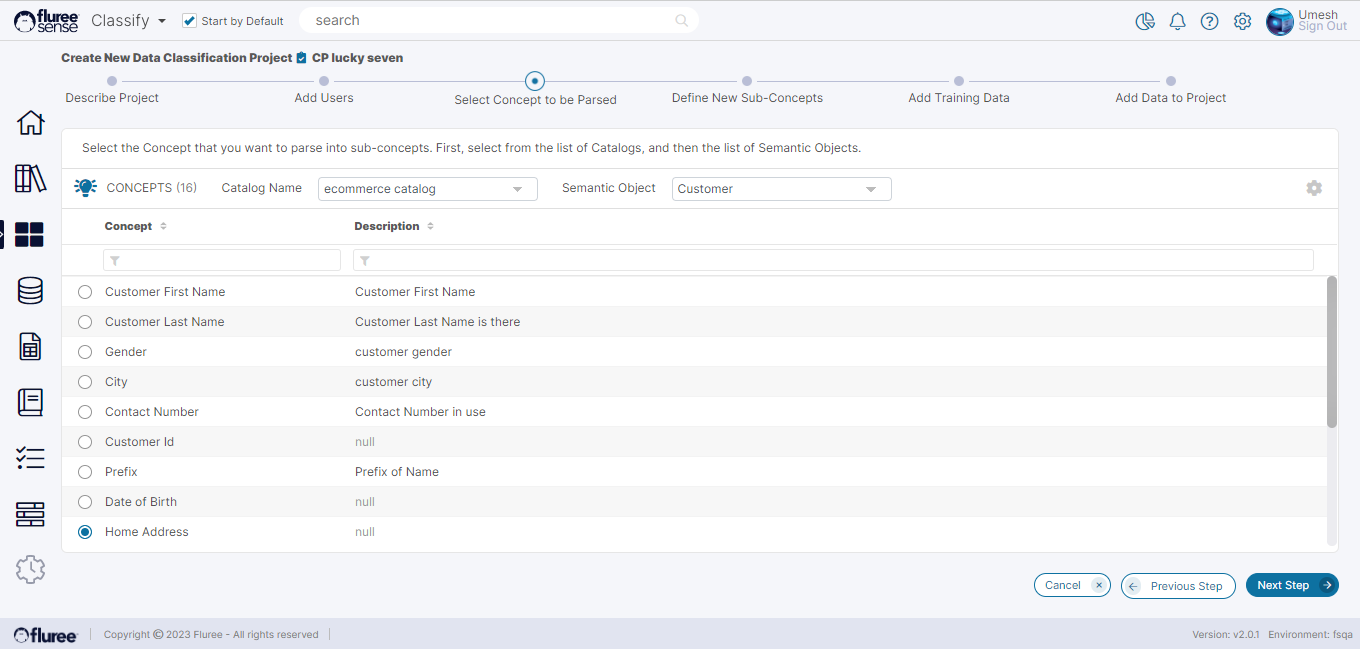Screen dimensions: 1360x649
Task: Click the Next Step button
Action: pyautogui.click(x=1291, y=585)
